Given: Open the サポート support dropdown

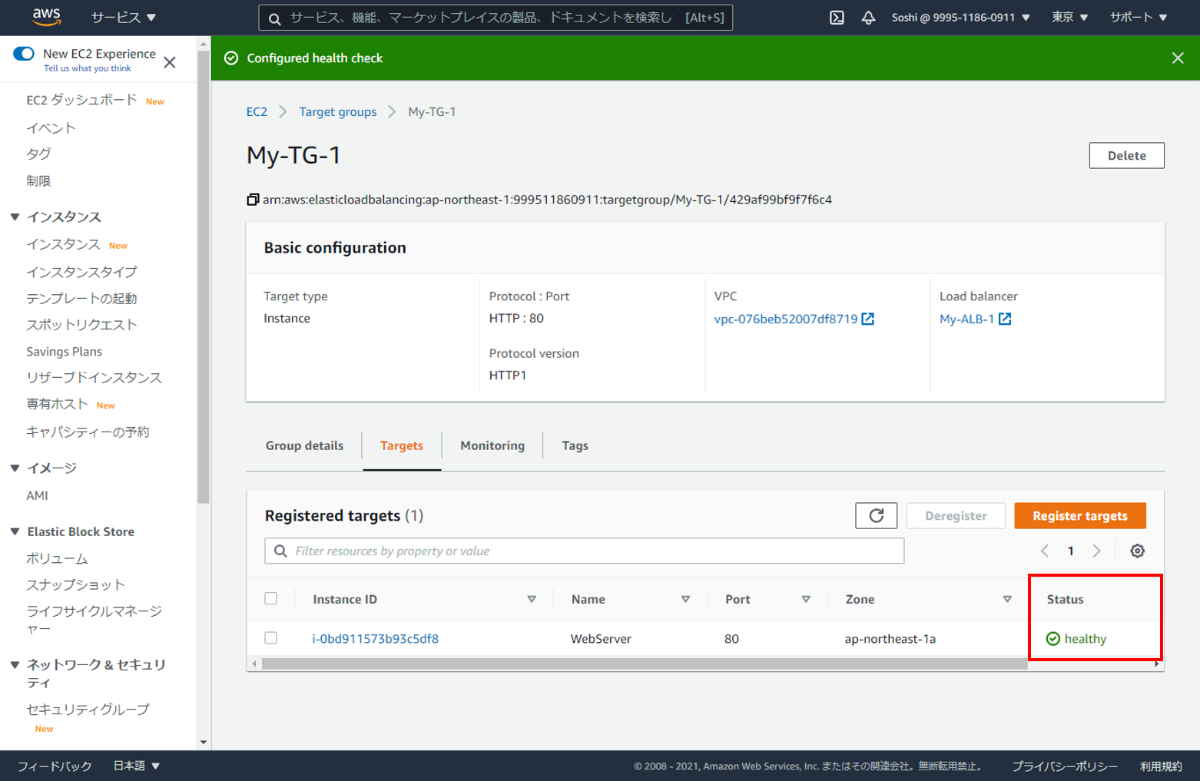Looking at the screenshot, I should coord(1138,18).
